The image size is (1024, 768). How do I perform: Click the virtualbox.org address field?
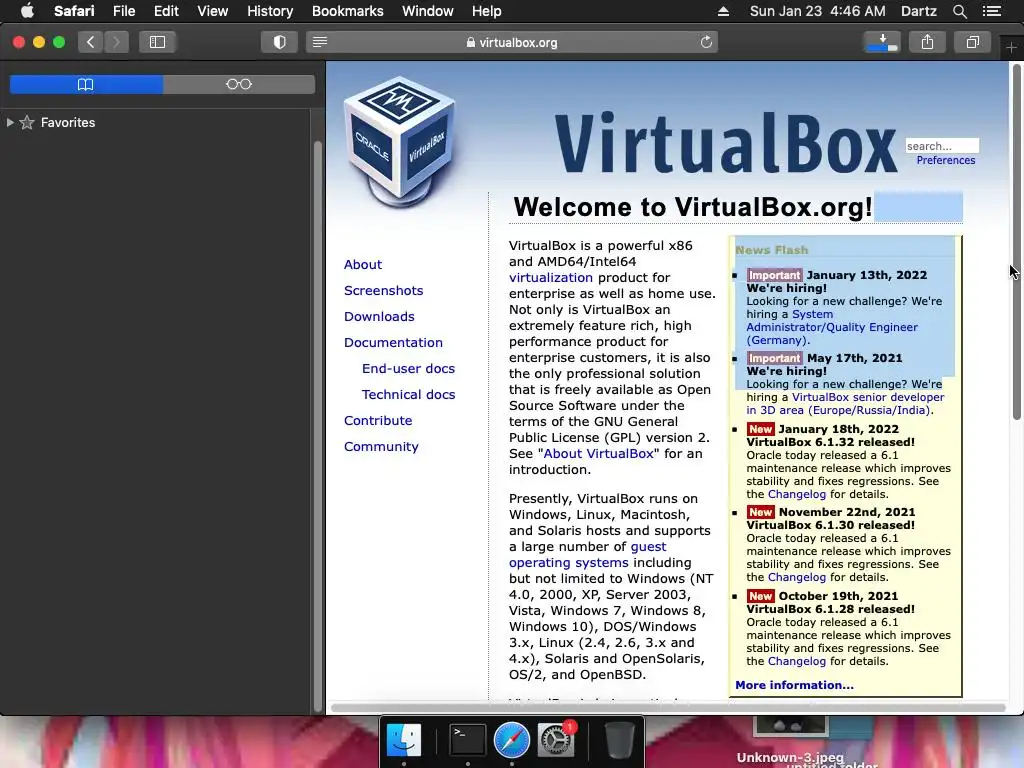click(x=512, y=42)
